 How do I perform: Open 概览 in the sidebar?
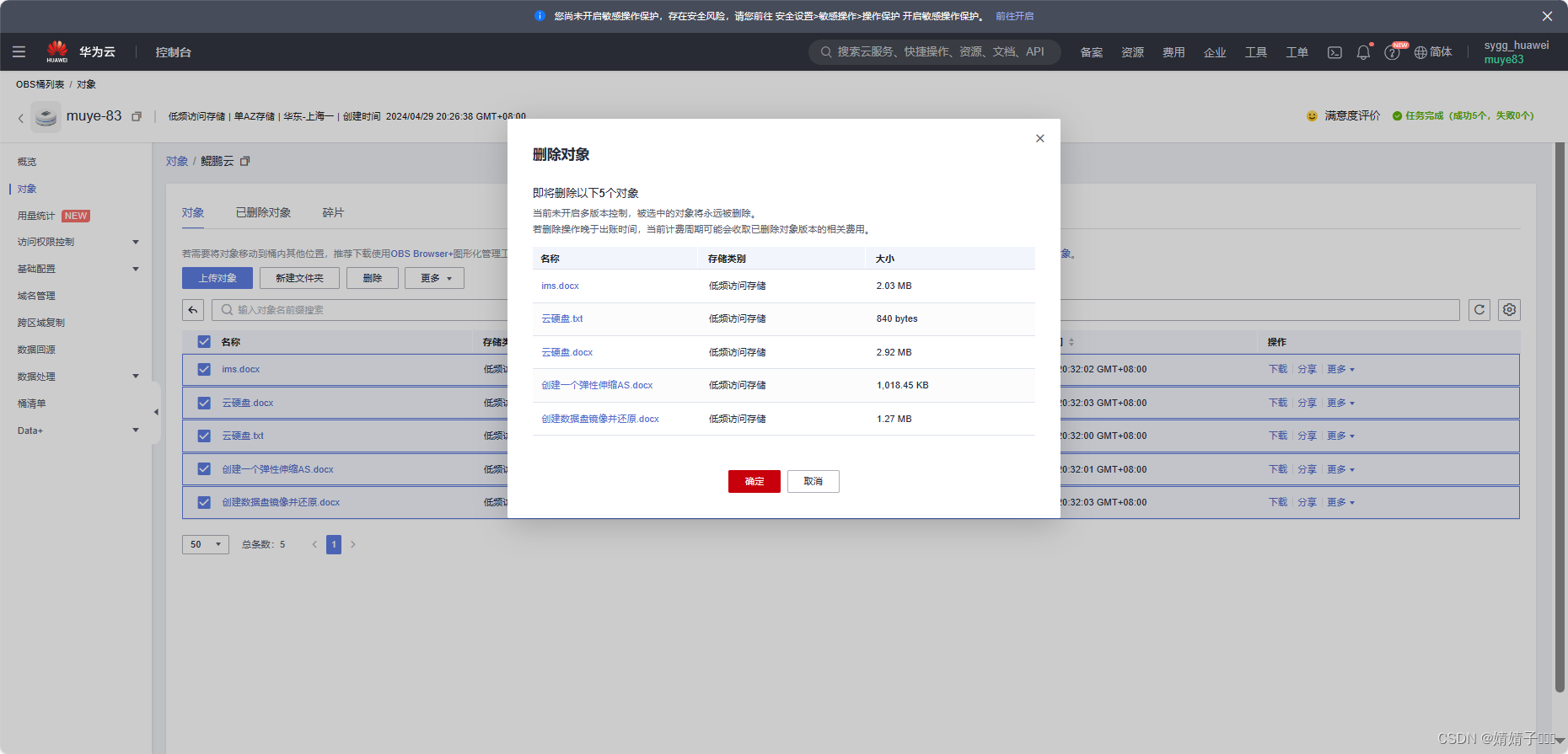pyautogui.click(x=27, y=162)
